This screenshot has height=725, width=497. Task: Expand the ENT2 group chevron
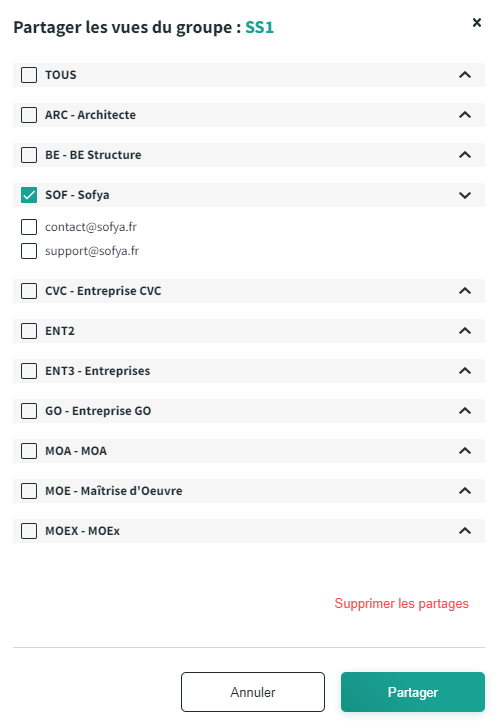(x=465, y=331)
